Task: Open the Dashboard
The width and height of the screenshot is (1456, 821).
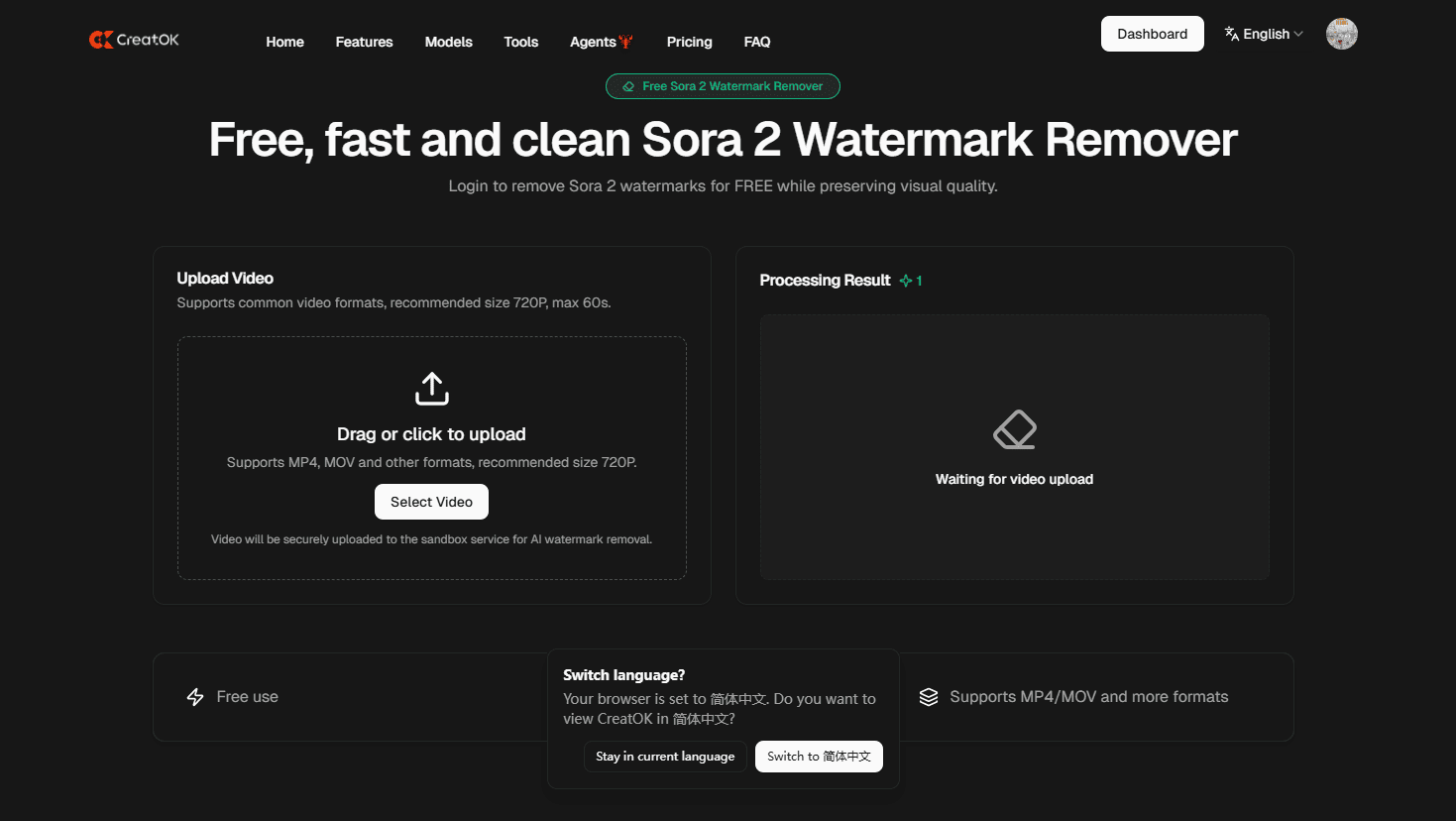Action: pos(1152,34)
